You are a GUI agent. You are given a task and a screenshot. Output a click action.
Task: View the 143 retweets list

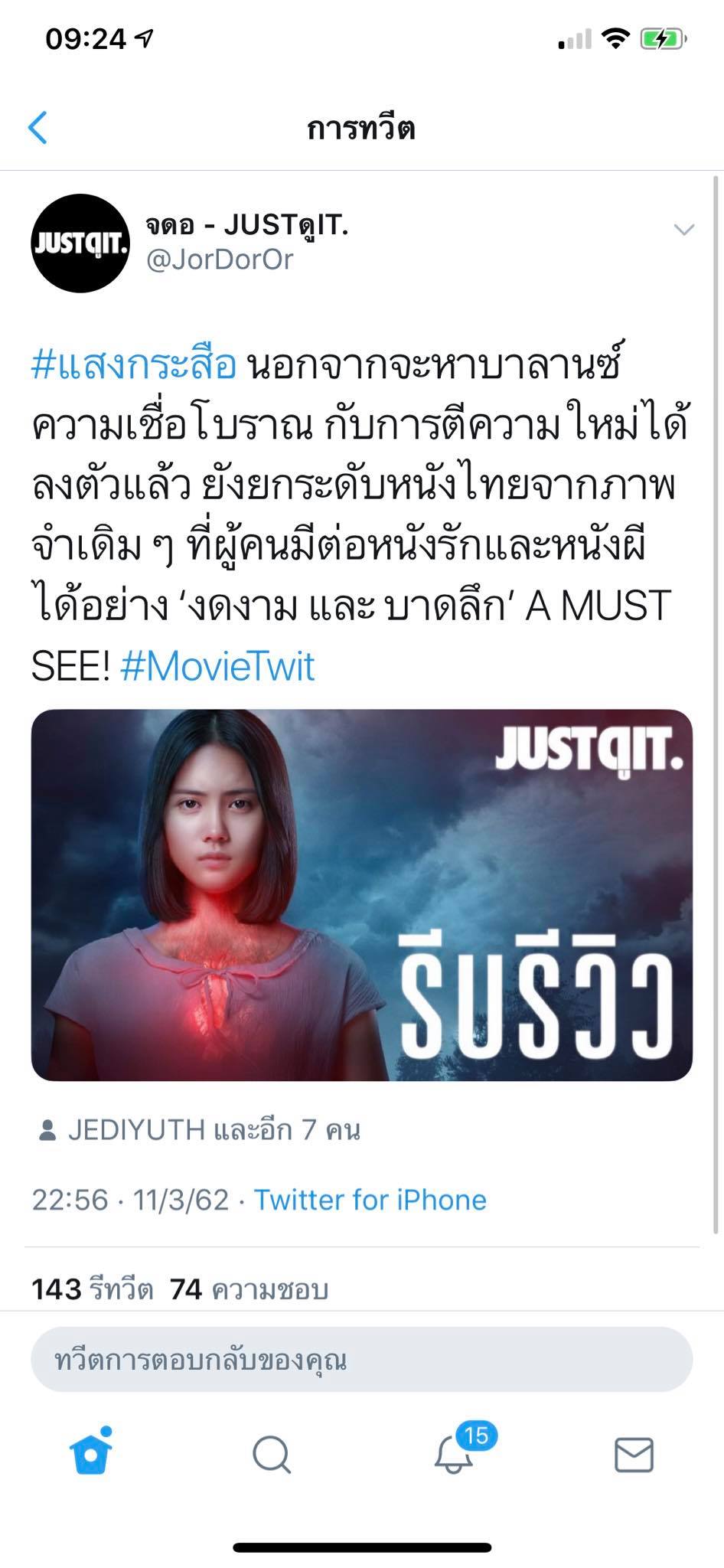pos(93,1289)
